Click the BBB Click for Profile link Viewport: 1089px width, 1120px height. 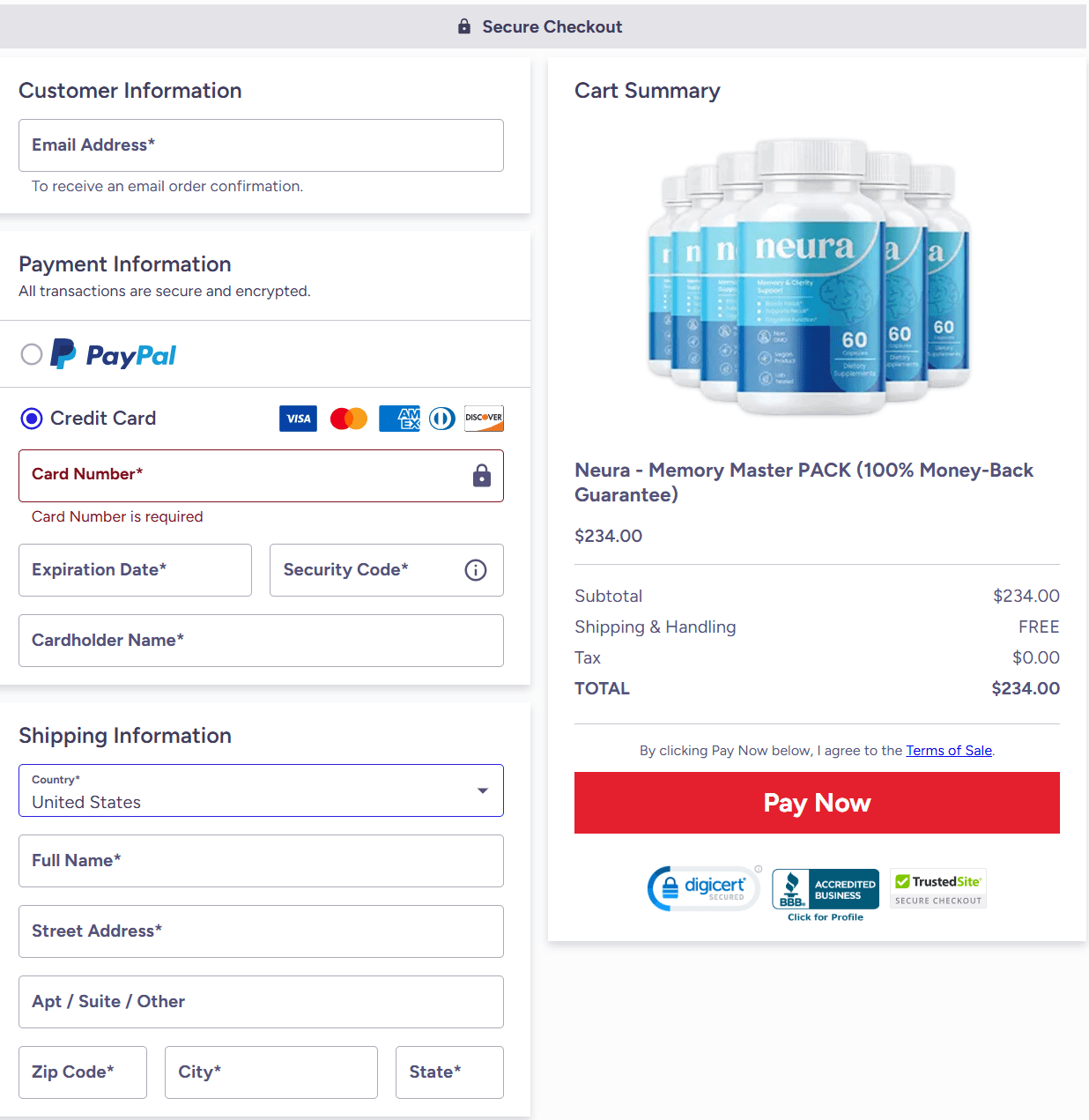pyautogui.click(x=825, y=916)
